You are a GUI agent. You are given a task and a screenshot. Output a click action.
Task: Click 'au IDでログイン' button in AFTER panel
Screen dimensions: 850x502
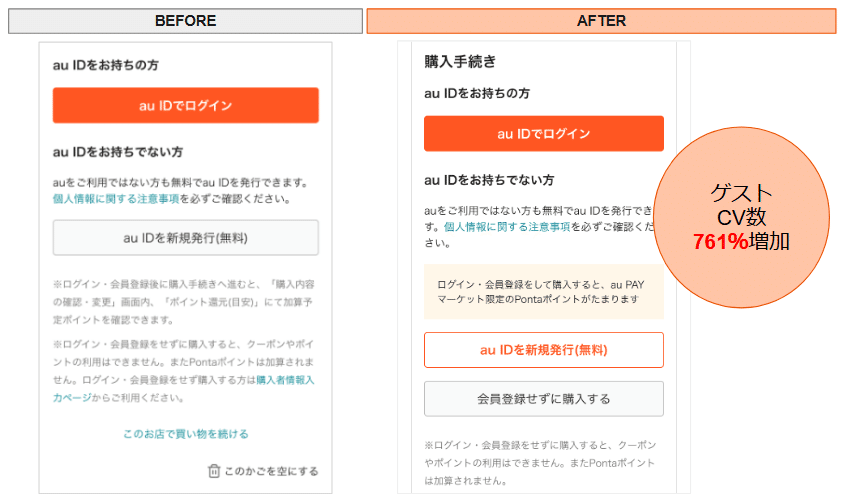pos(544,133)
